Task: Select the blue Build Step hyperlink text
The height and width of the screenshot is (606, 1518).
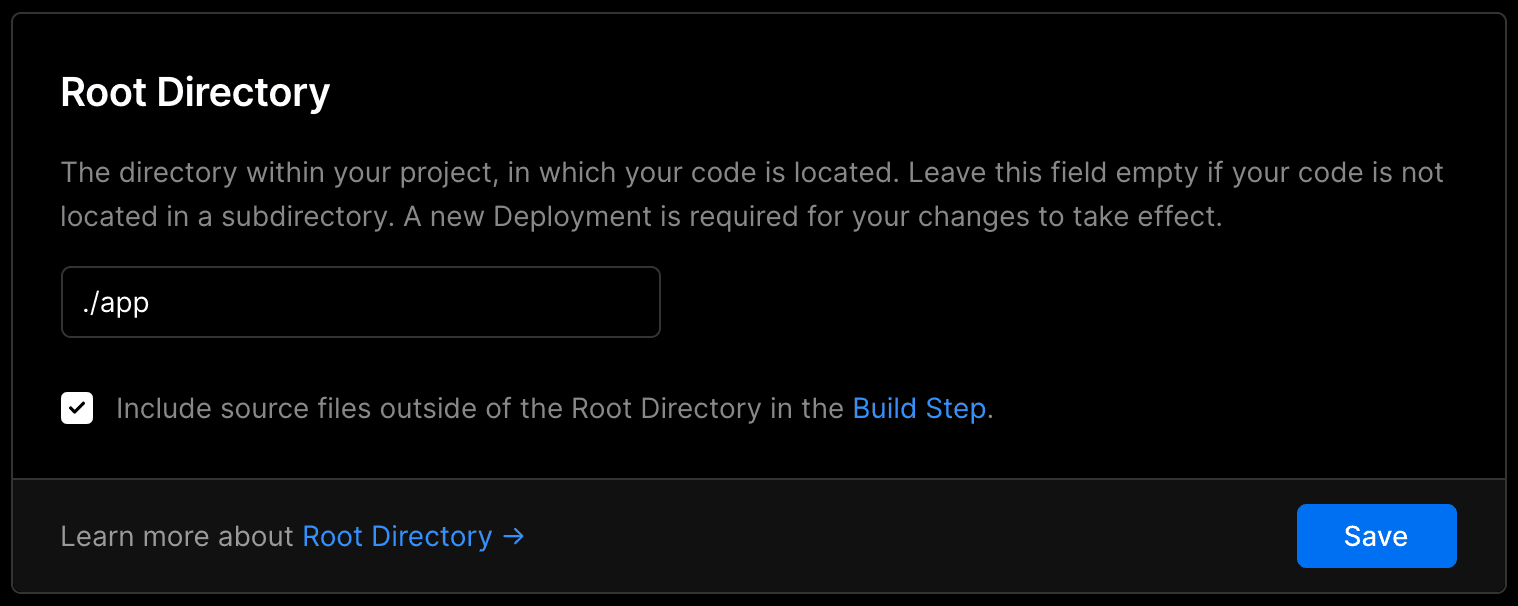Action: click(919, 409)
